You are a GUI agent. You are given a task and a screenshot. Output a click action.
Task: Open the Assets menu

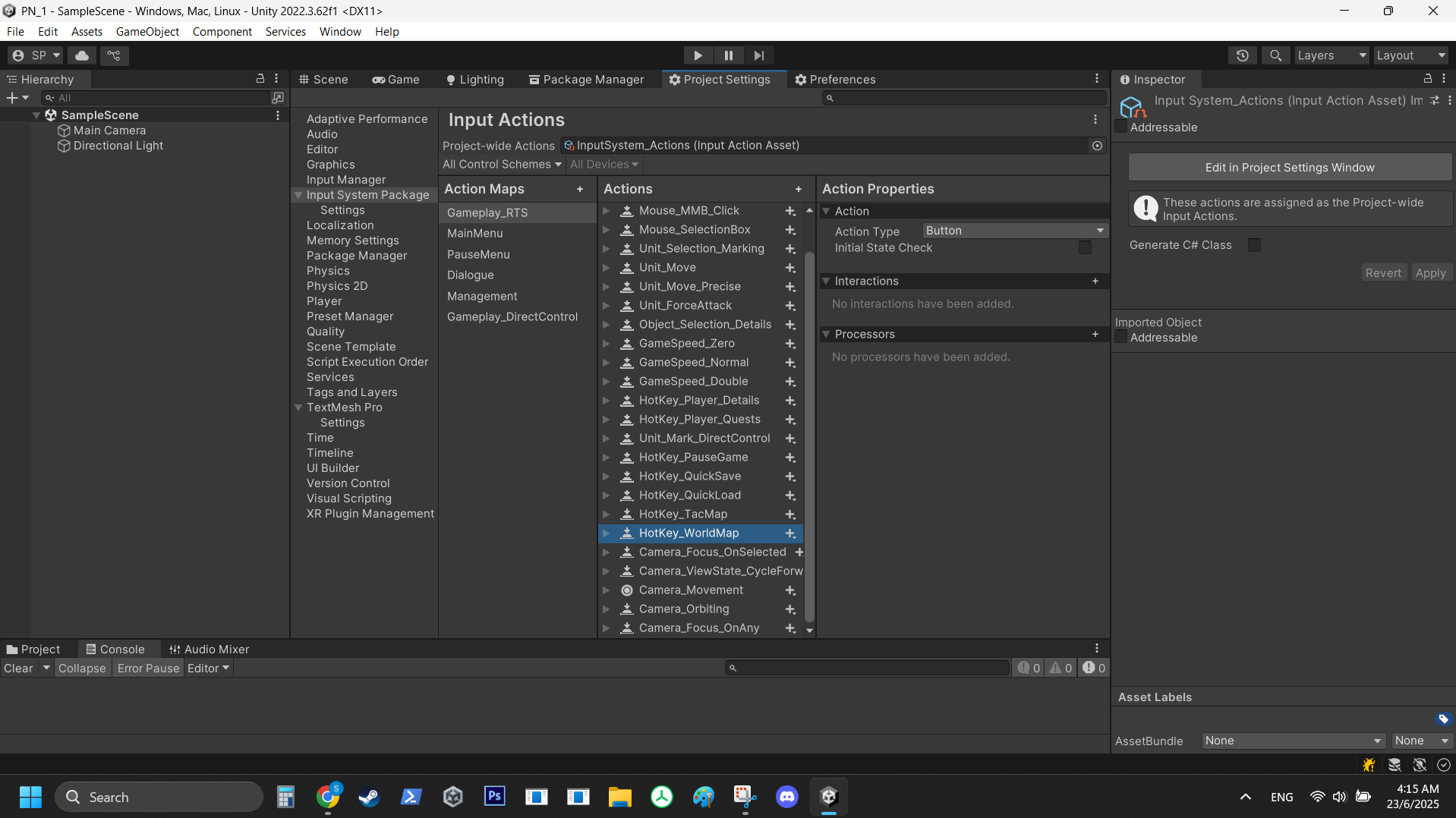[87, 32]
